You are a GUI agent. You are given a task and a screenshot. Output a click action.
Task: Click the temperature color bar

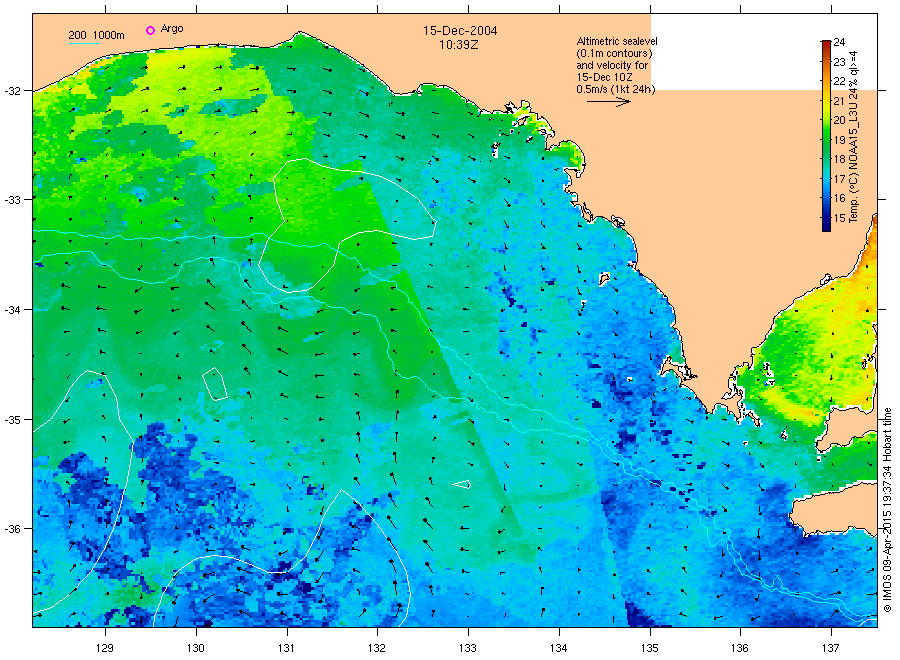826,136
